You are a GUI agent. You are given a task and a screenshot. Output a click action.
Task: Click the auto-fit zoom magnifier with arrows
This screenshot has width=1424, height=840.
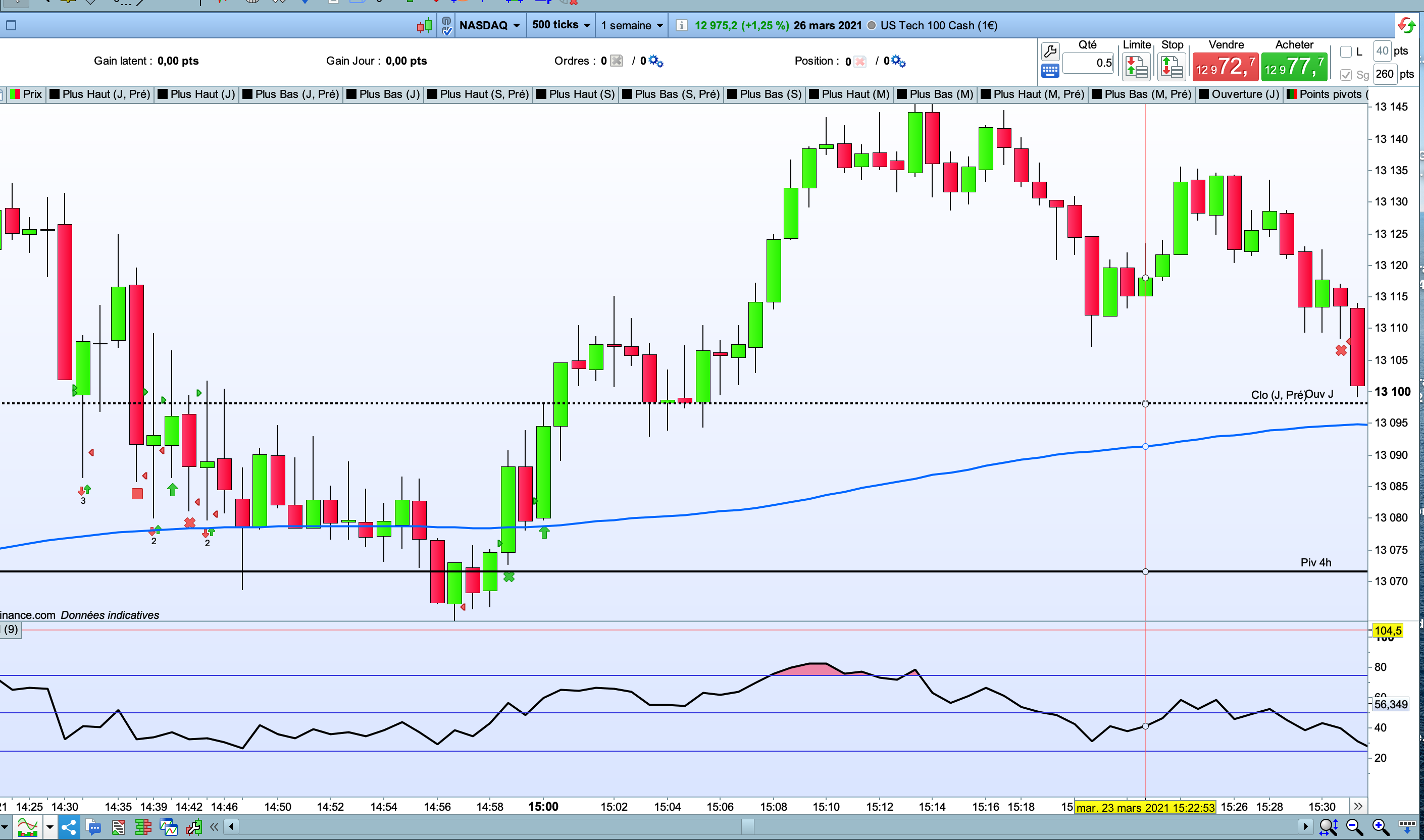[x=1329, y=827]
